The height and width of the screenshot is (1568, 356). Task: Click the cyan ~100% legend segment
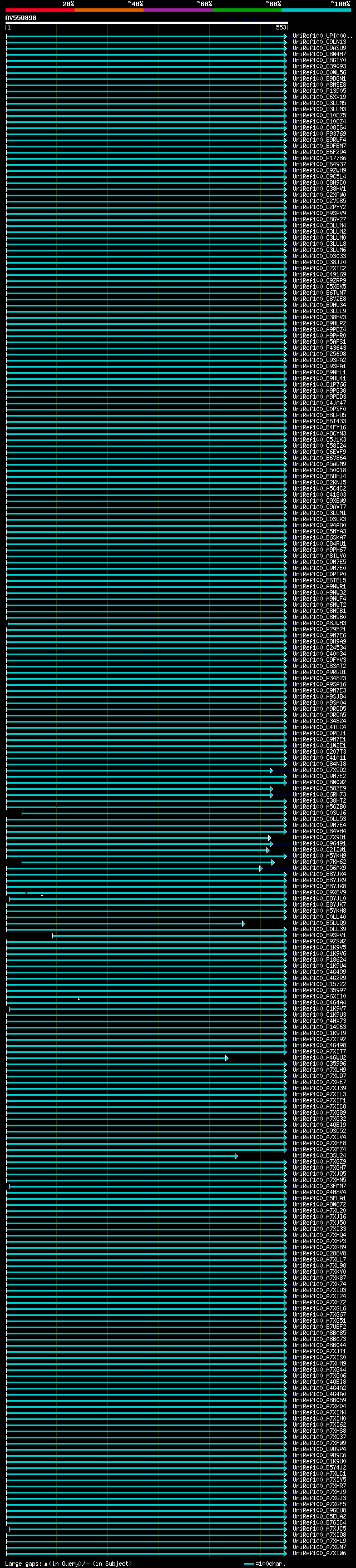316,10
